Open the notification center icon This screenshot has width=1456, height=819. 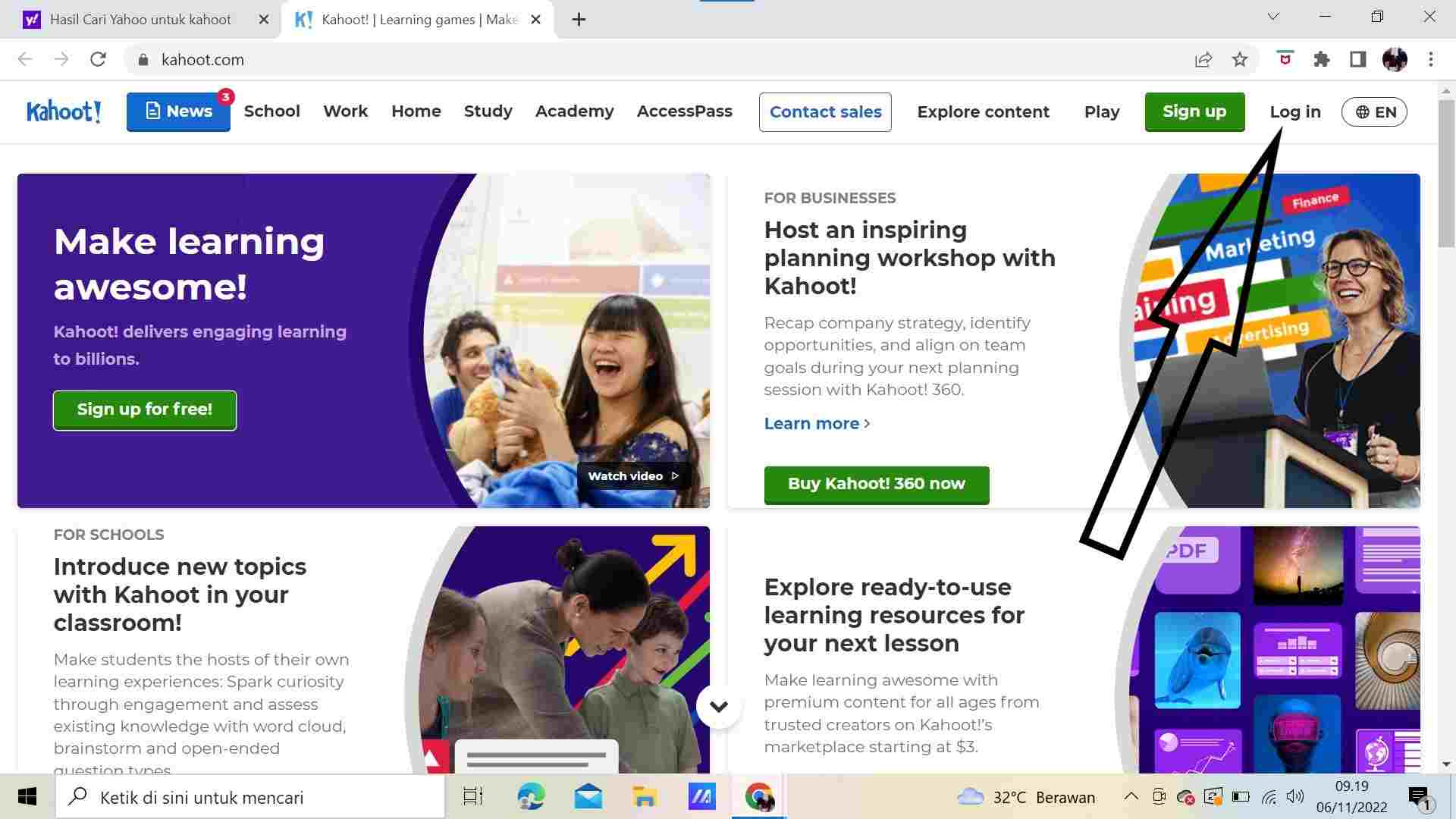point(1420,797)
